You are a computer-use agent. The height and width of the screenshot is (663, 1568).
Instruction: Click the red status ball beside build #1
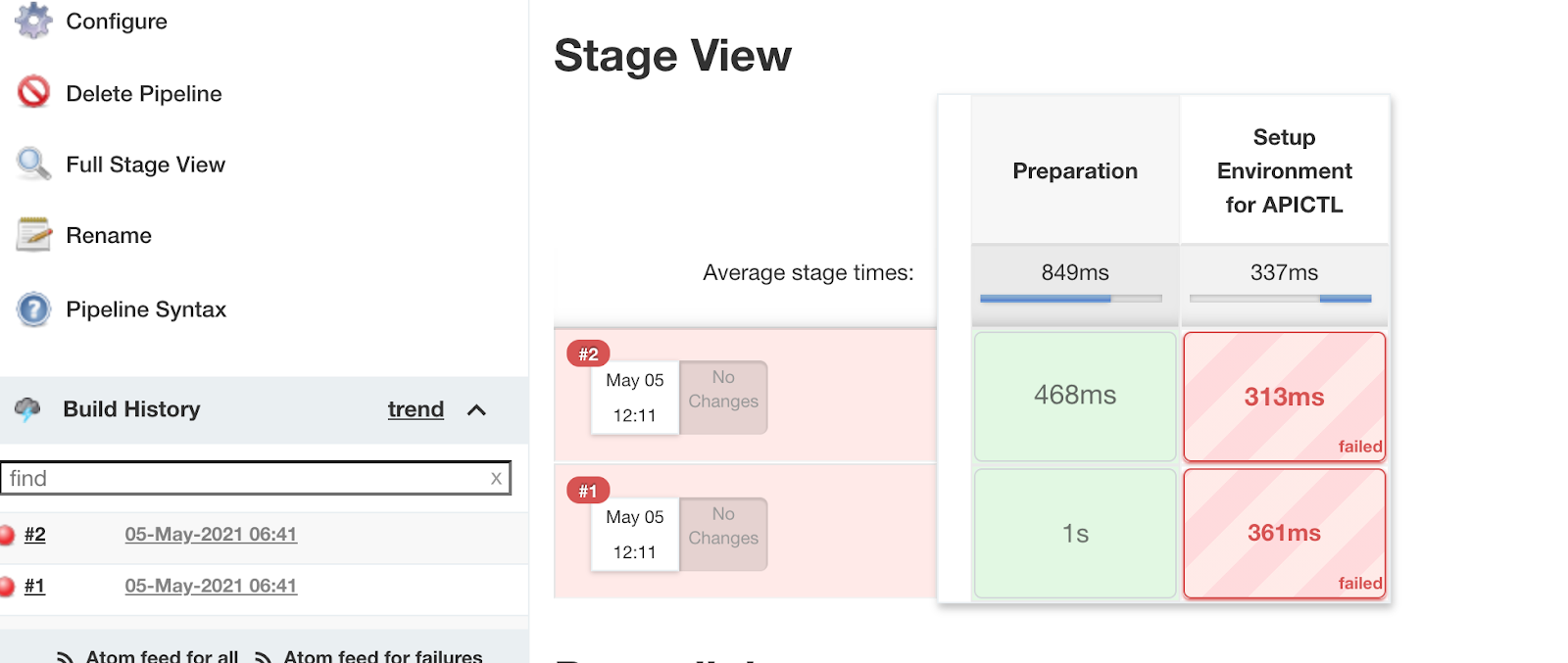click(10, 586)
